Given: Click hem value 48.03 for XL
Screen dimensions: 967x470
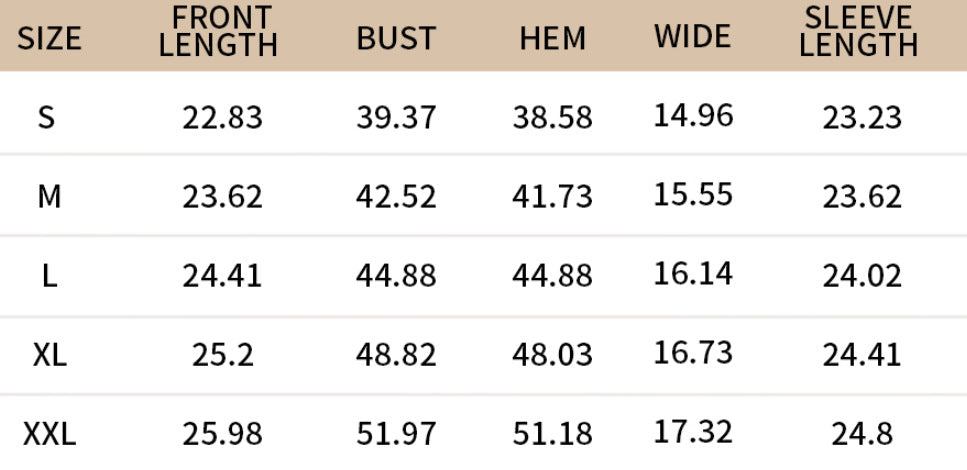Looking at the screenshot, I should point(553,355).
